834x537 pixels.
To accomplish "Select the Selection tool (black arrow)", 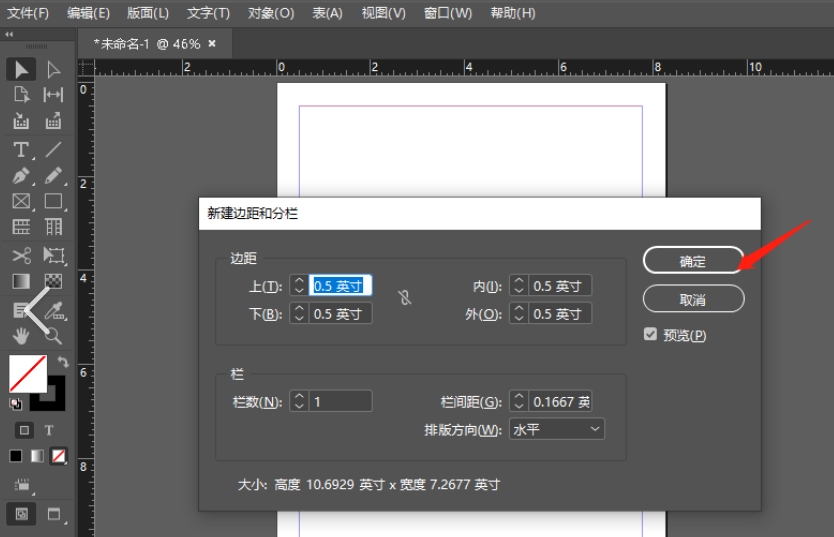I will point(21,70).
